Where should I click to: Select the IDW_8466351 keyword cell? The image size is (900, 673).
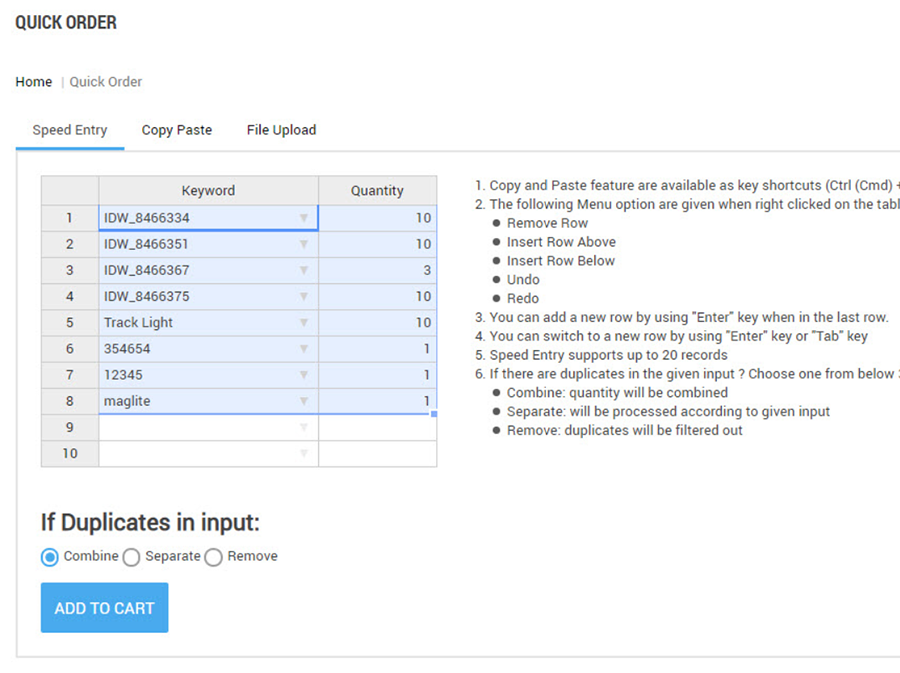coord(208,244)
